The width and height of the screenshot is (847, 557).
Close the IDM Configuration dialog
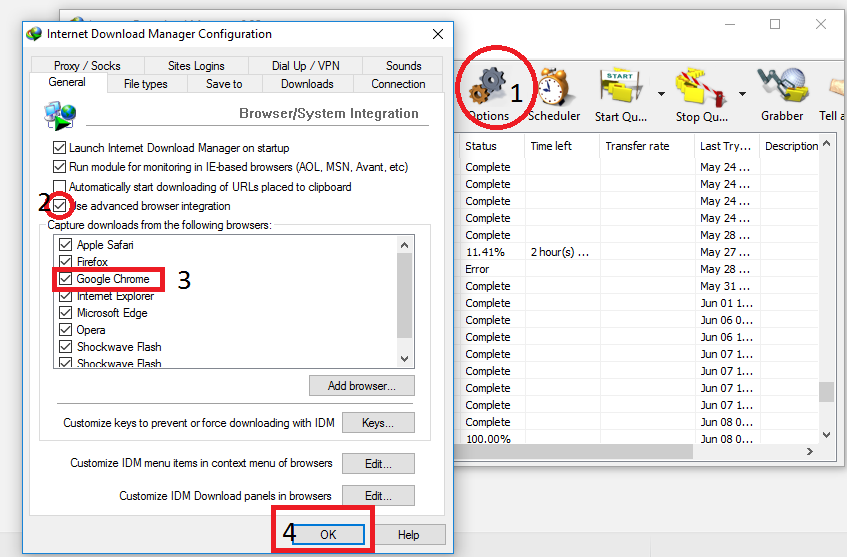click(x=438, y=34)
